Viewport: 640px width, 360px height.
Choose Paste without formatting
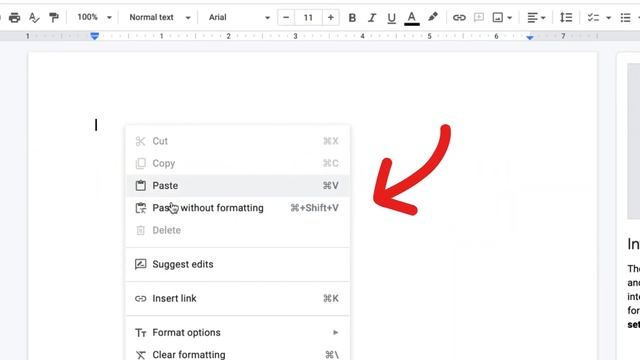pos(238,208)
